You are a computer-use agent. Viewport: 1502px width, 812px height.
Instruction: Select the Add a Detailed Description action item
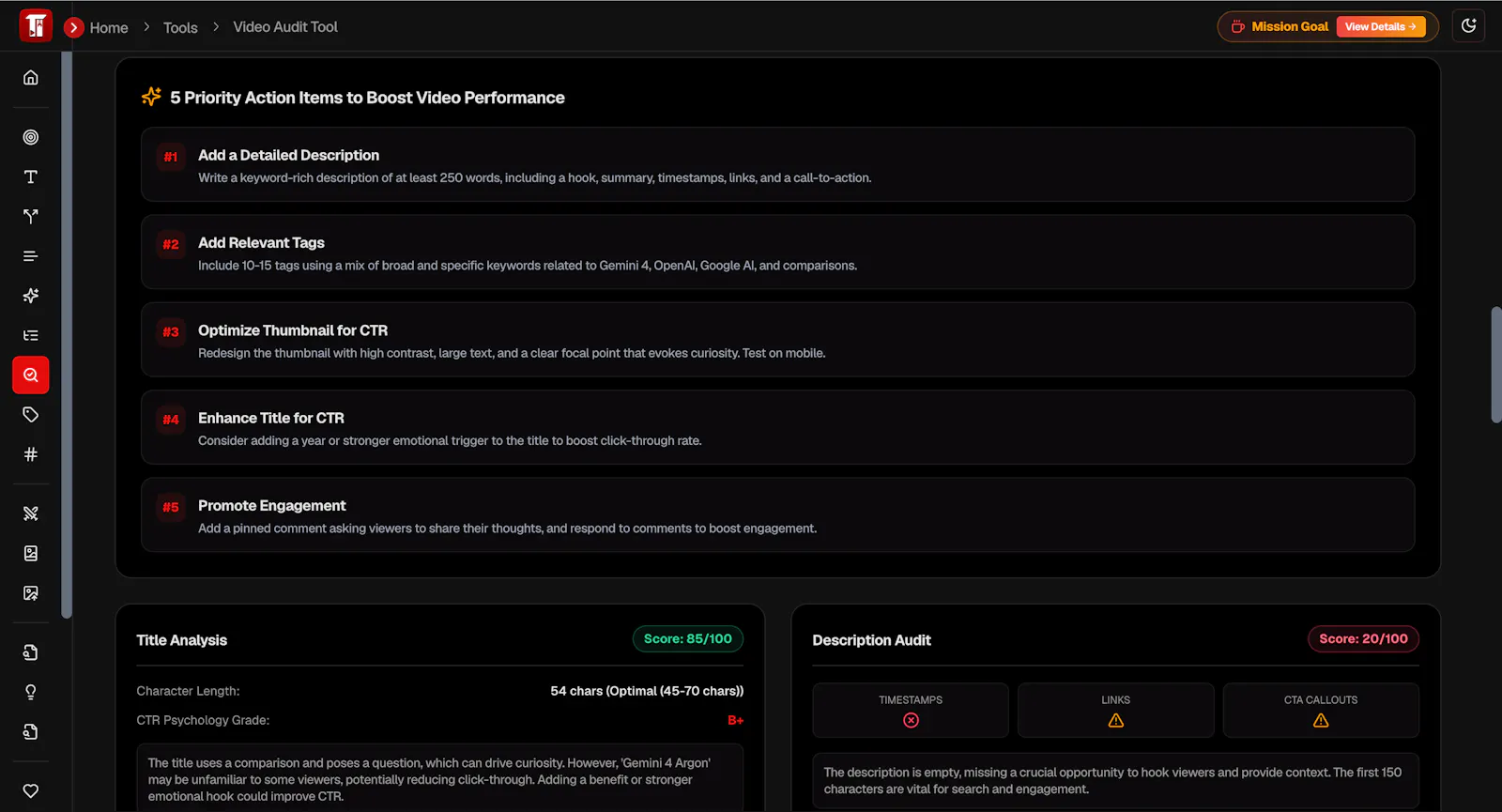[x=777, y=164]
